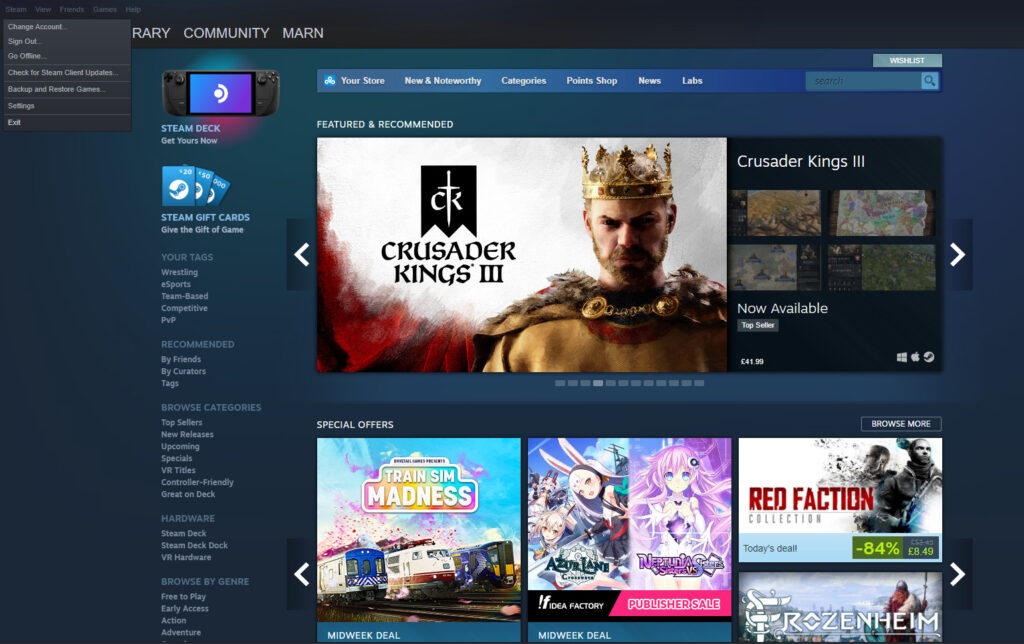Select Settings from the Steam menu
Screen dimensions: 1024x644
21,106
